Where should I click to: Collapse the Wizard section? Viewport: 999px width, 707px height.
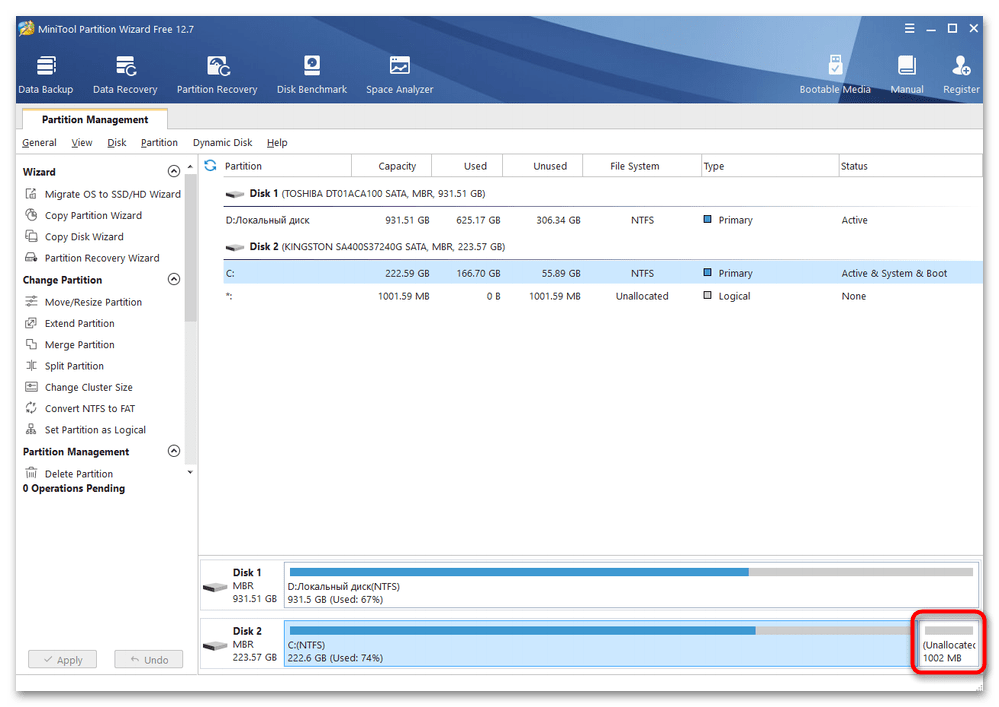pos(174,172)
